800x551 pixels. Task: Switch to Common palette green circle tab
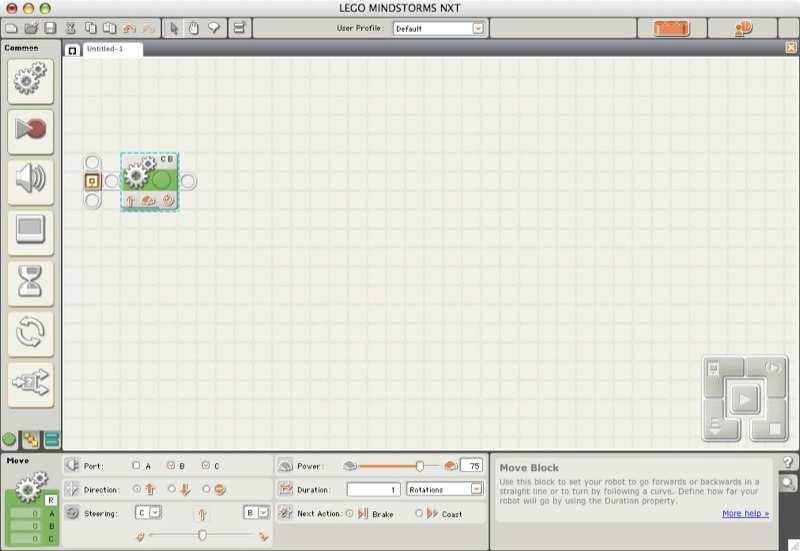pyautogui.click(x=9, y=439)
